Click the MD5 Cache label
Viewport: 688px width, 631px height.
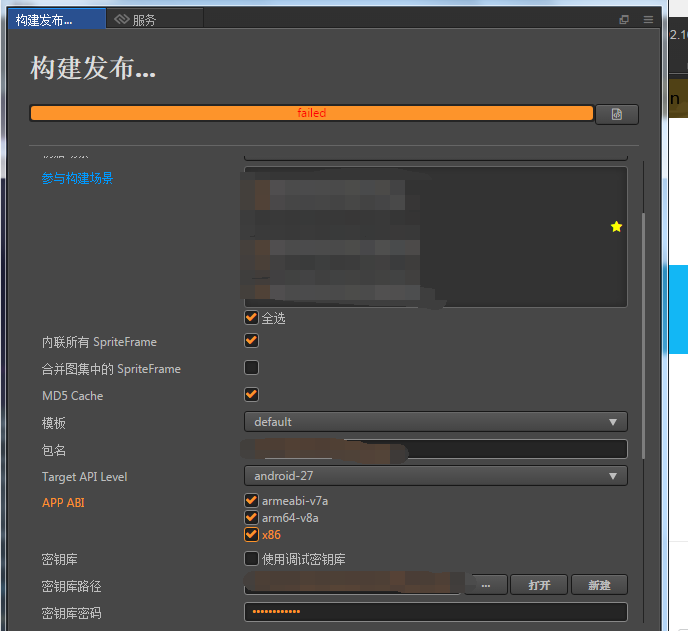72,395
